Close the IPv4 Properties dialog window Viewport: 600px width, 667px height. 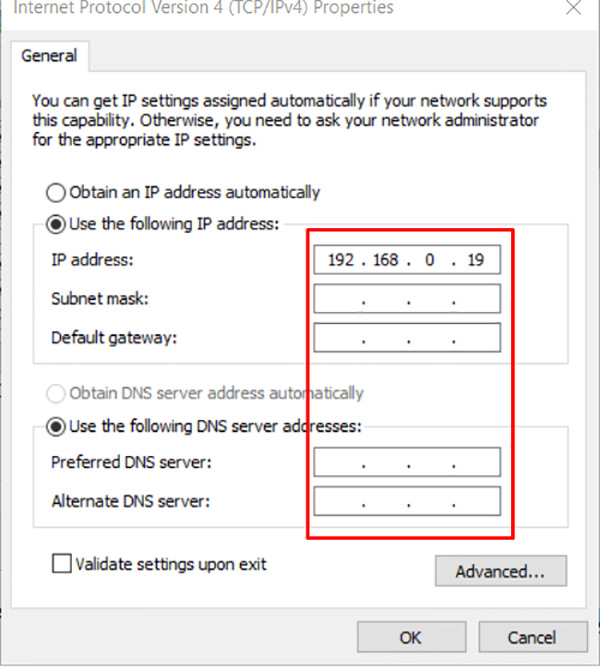[574, 8]
